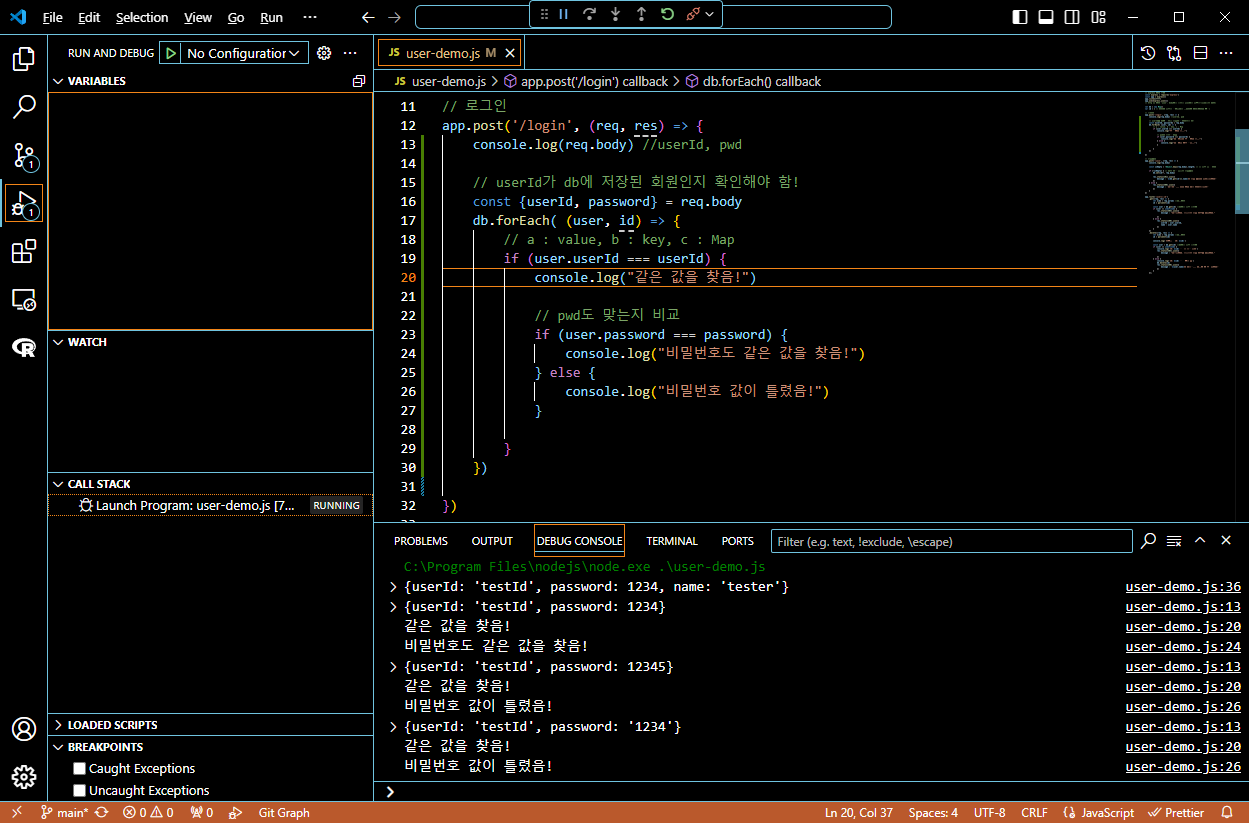1249x823 pixels.
Task: Toggle the secondary side bar visibility
Action: click(1072, 17)
